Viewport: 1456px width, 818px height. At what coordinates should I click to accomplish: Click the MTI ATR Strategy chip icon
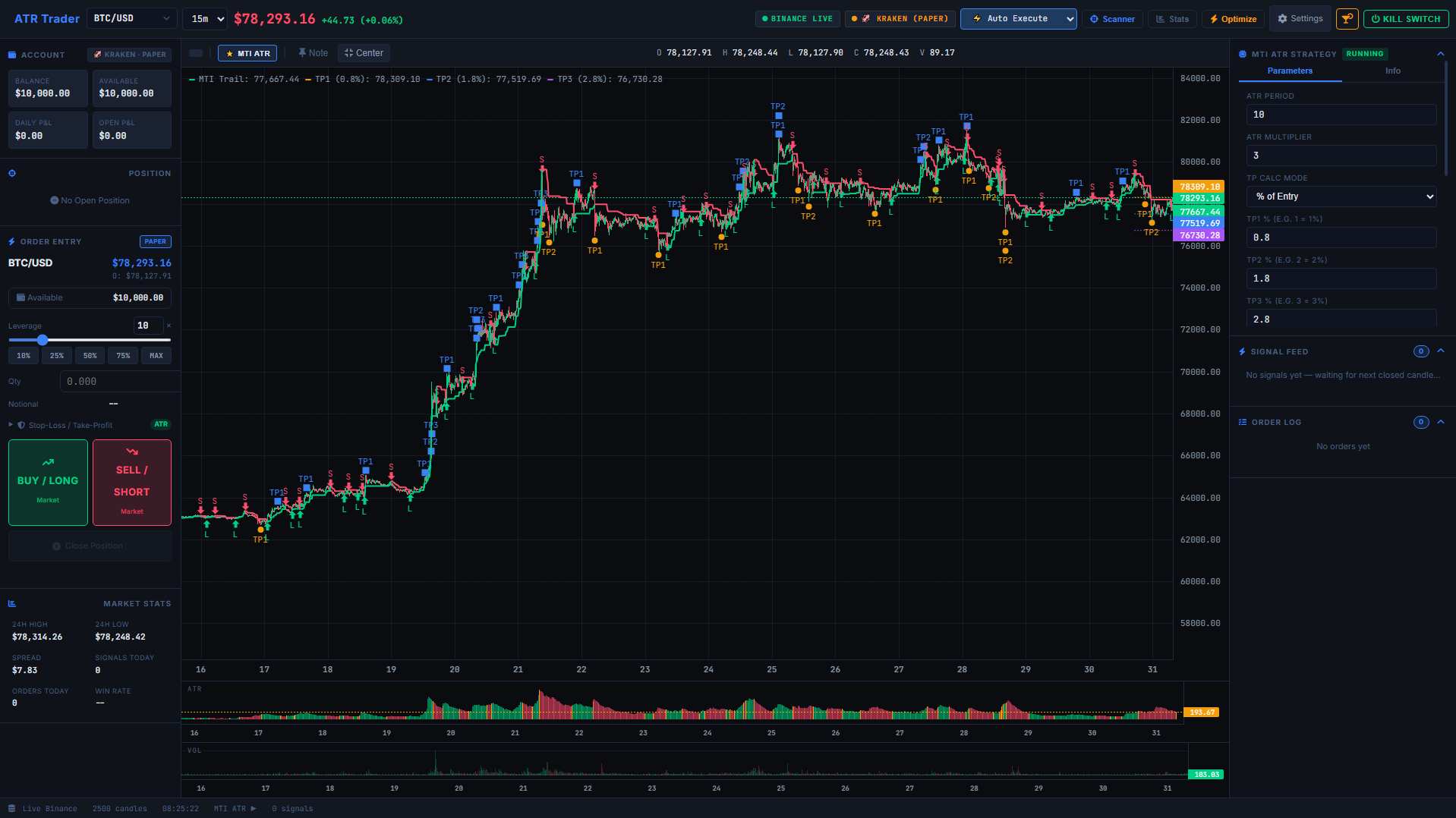tap(1243, 54)
